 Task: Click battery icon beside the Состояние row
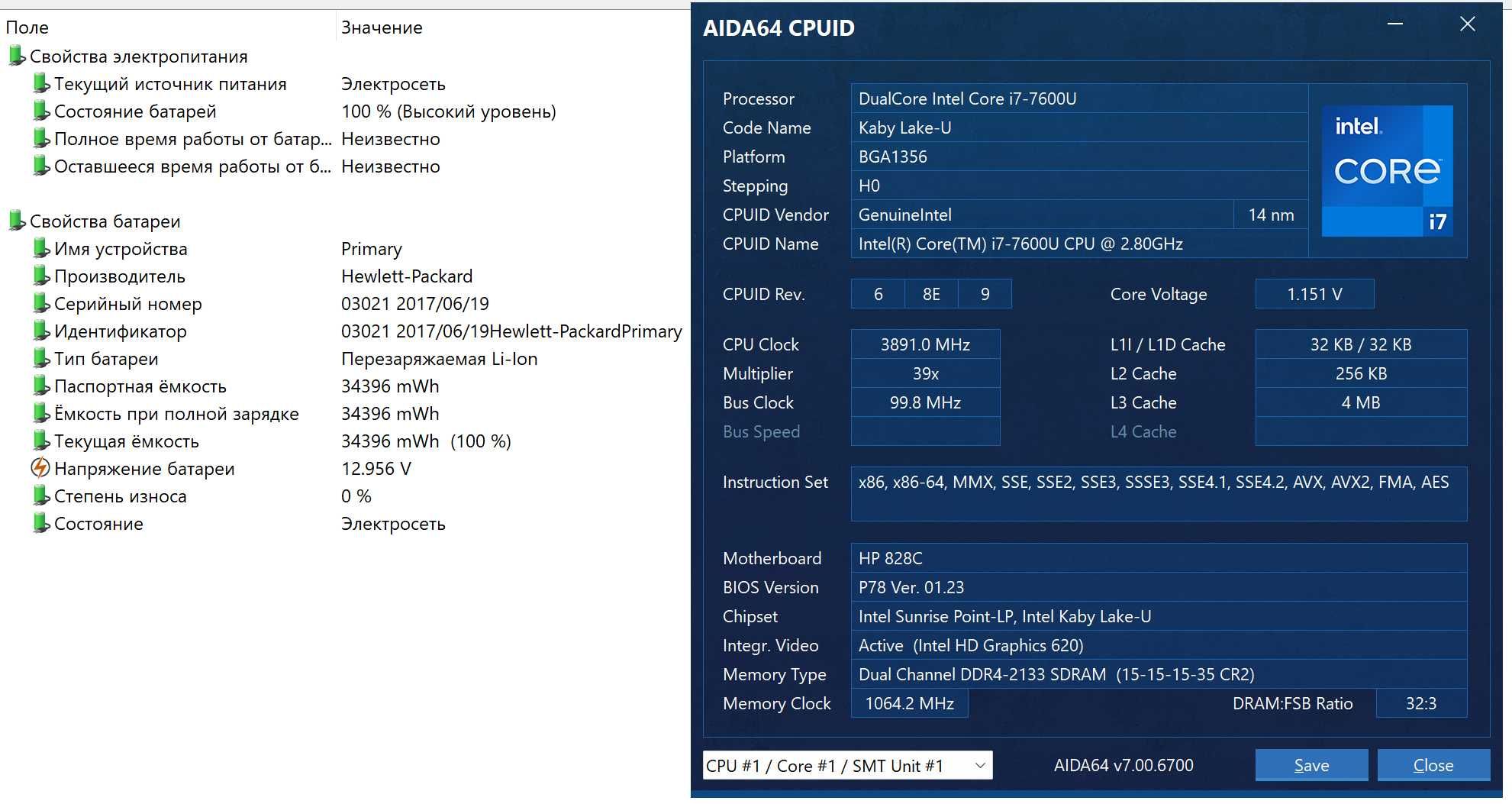[x=41, y=523]
